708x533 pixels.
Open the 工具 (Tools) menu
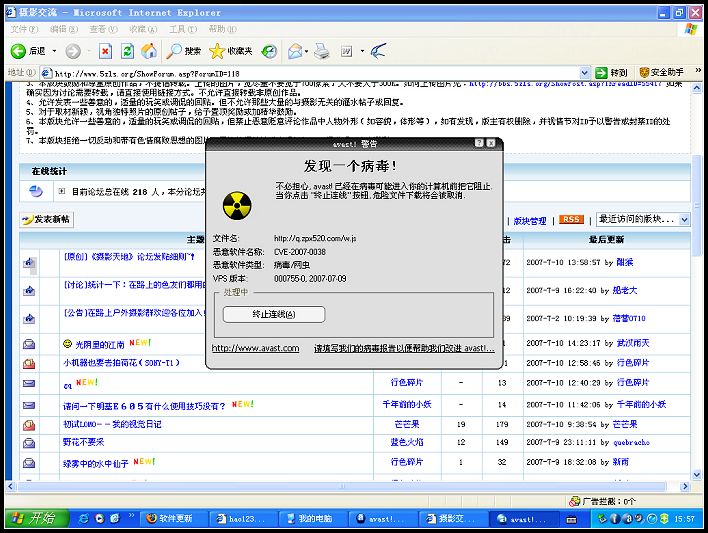pos(183,29)
